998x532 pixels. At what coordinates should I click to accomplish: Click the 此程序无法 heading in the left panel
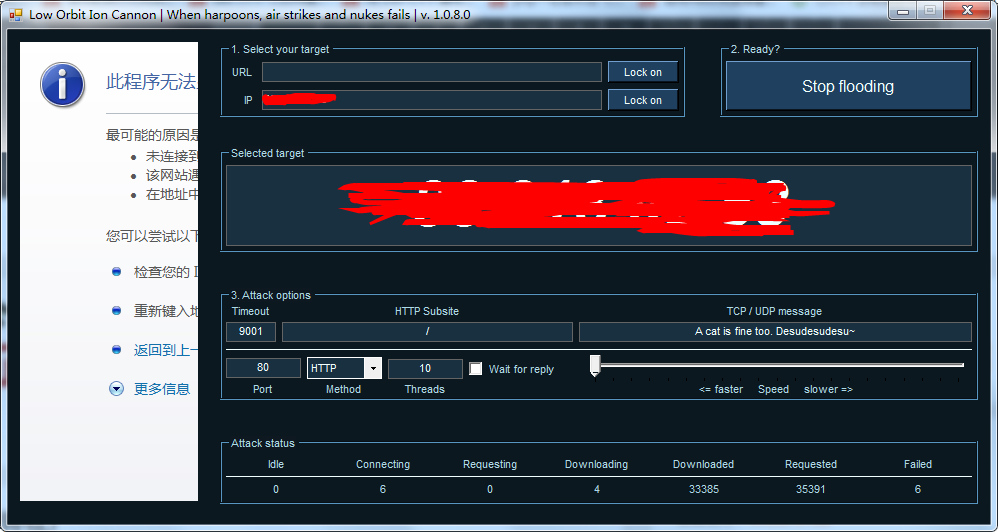pos(151,82)
